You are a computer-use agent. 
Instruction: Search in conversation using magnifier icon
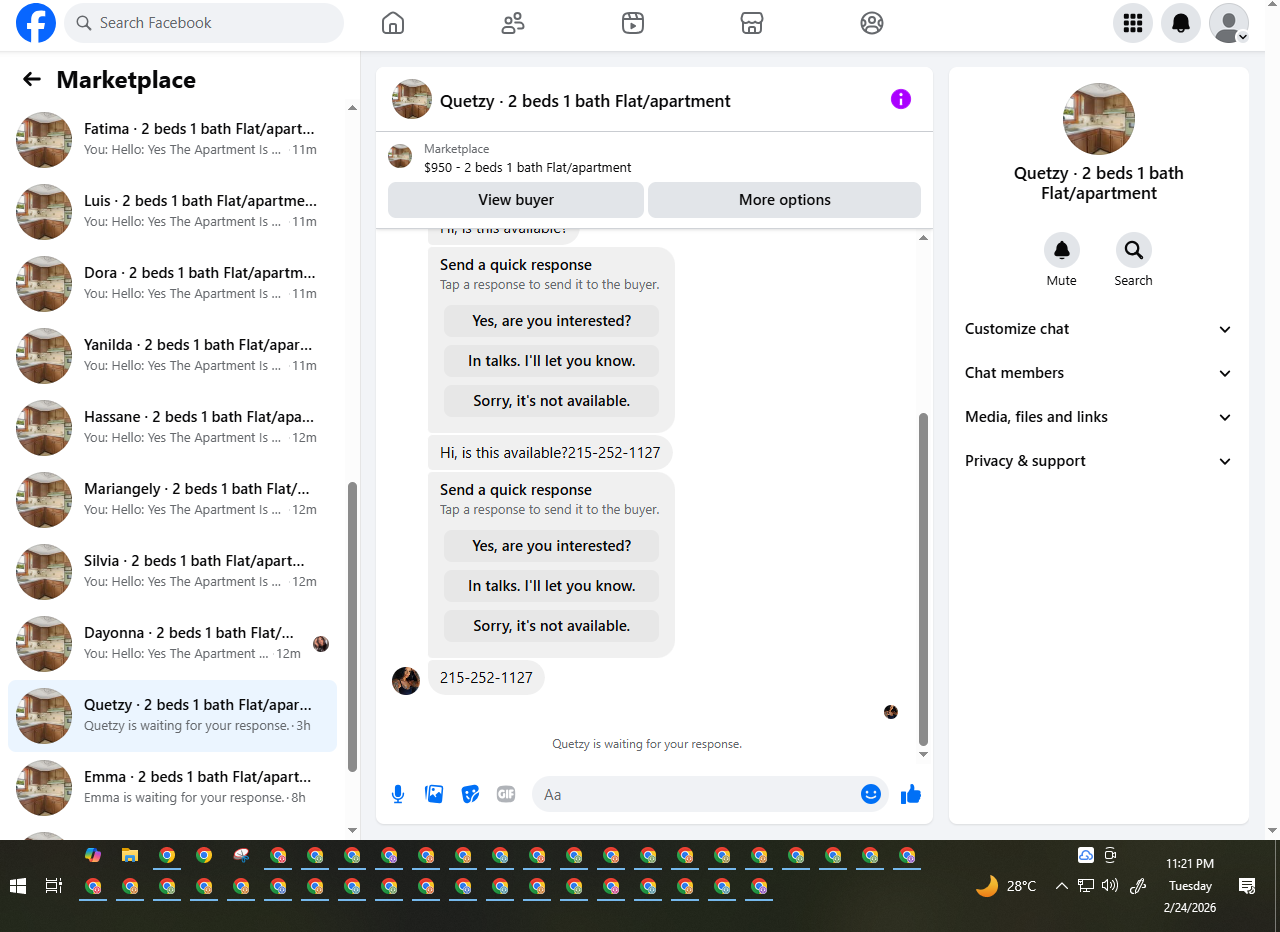[1133, 250]
